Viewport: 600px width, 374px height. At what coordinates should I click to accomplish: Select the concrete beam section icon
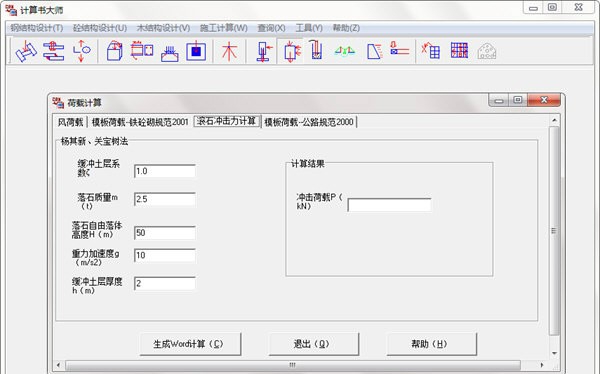[x=142, y=51]
